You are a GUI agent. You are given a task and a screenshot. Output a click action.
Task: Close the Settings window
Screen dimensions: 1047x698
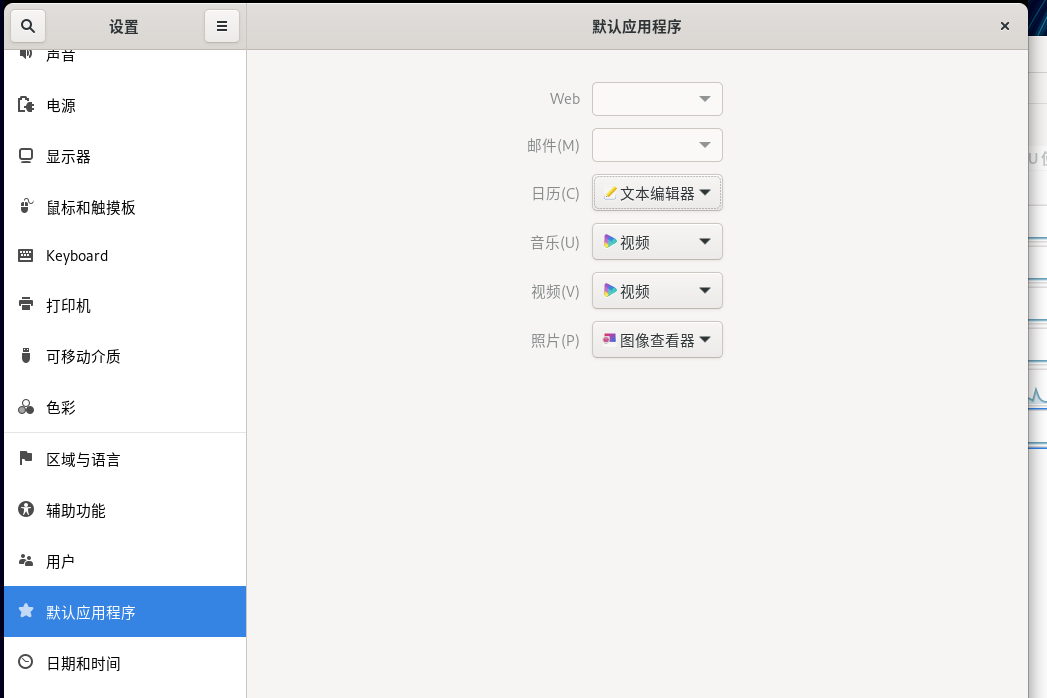click(1005, 26)
